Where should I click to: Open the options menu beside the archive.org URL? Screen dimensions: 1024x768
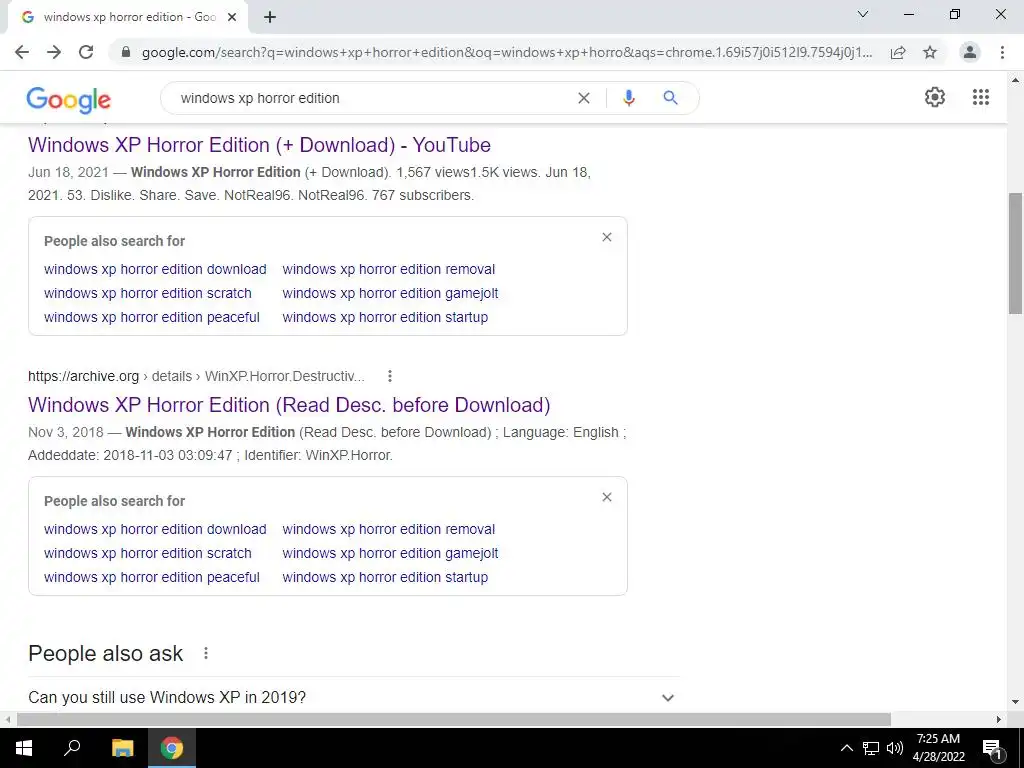389,376
